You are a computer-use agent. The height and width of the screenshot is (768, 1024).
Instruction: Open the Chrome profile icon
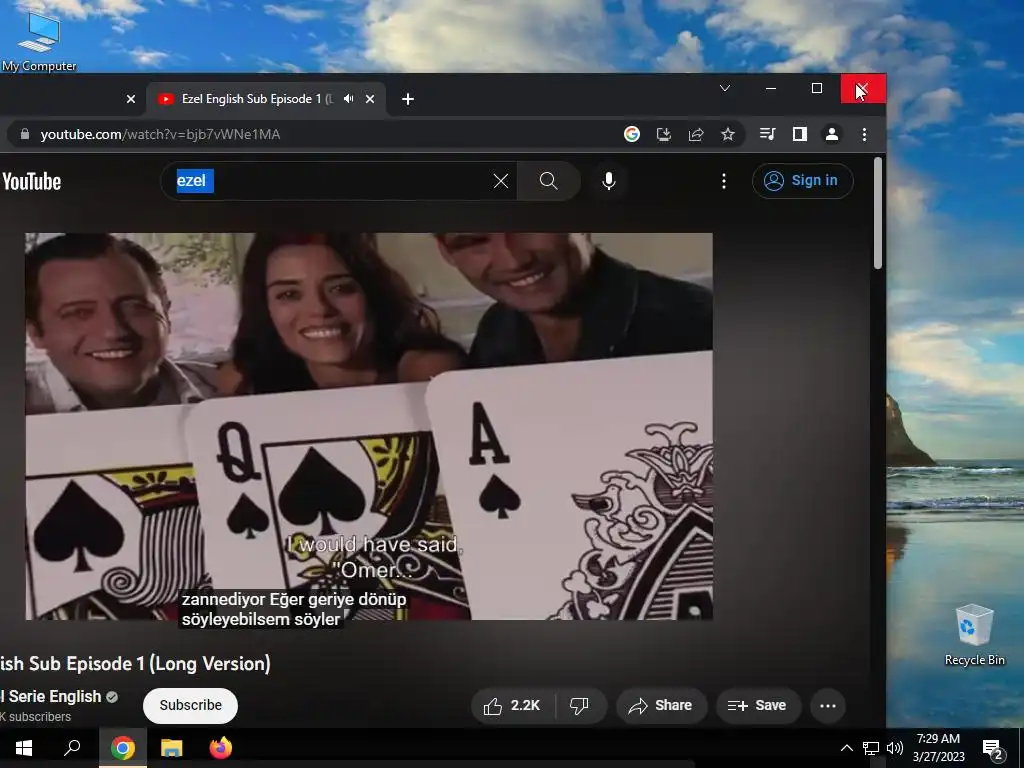[831, 135]
